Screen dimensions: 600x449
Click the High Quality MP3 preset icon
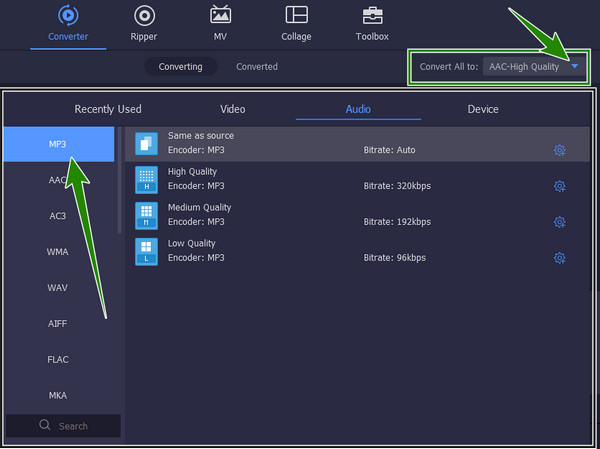click(146, 180)
